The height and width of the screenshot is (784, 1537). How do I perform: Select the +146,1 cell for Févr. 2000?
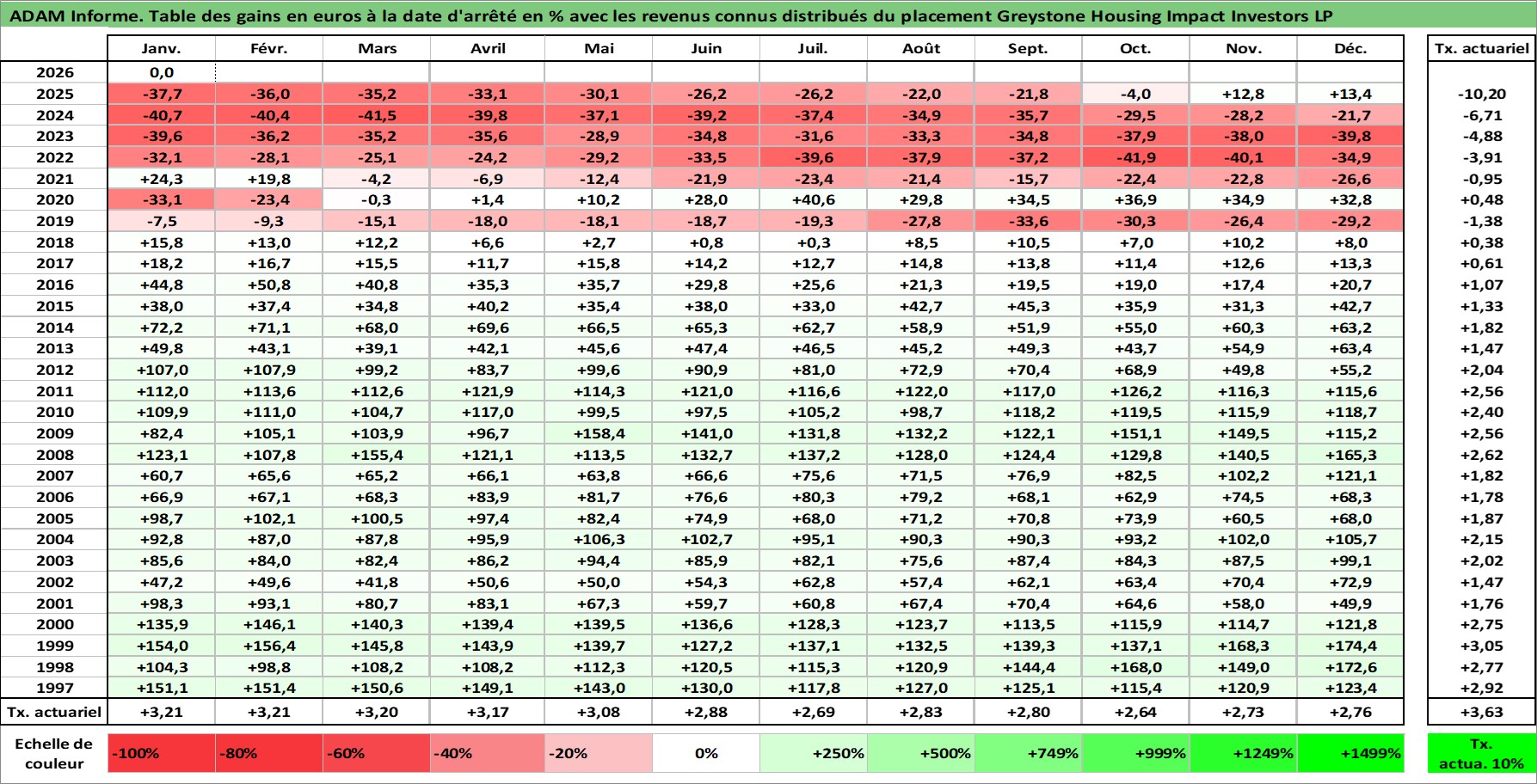pyautogui.click(x=269, y=624)
